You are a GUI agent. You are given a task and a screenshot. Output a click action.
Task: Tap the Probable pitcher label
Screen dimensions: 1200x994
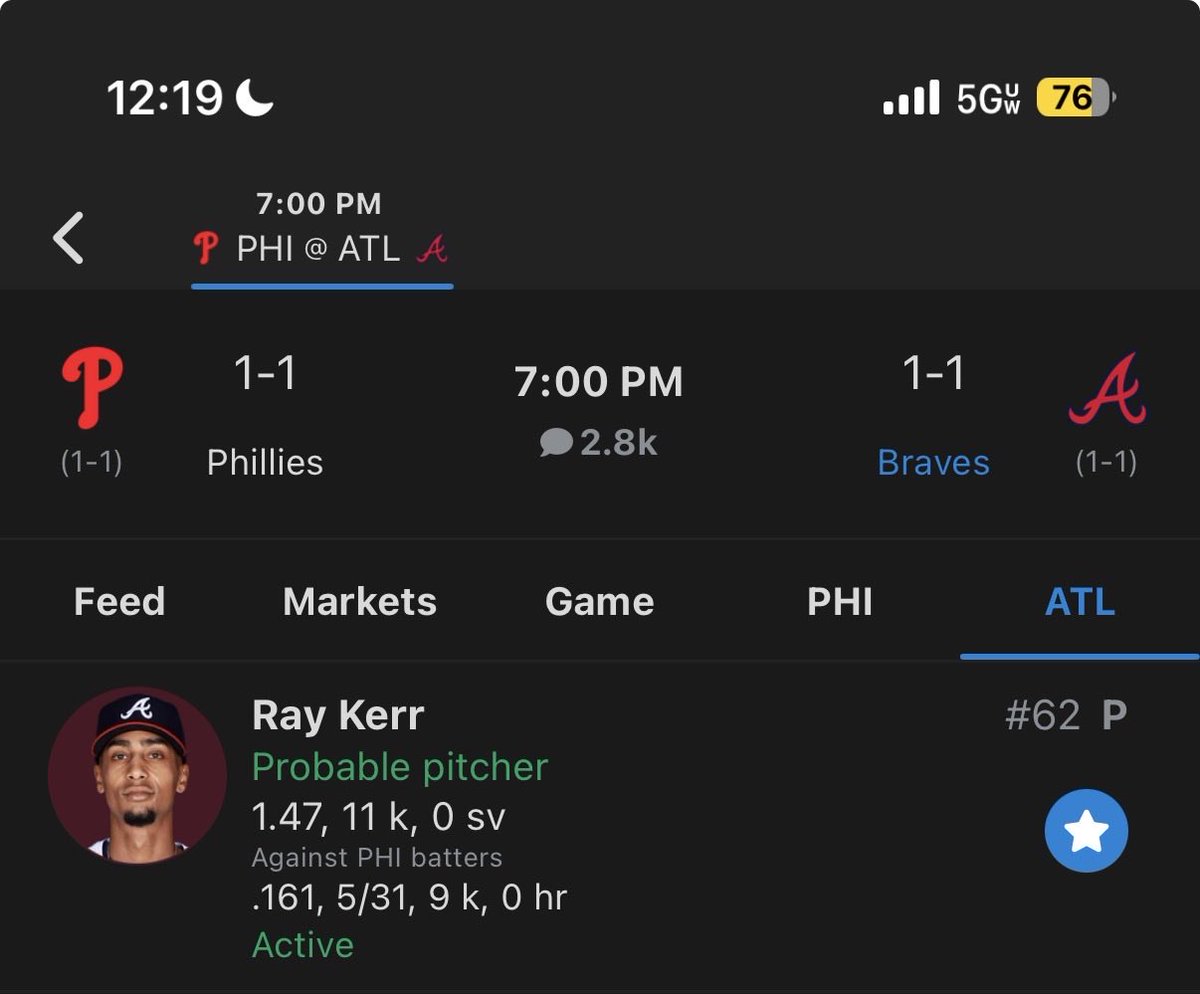tap(400, 767)
